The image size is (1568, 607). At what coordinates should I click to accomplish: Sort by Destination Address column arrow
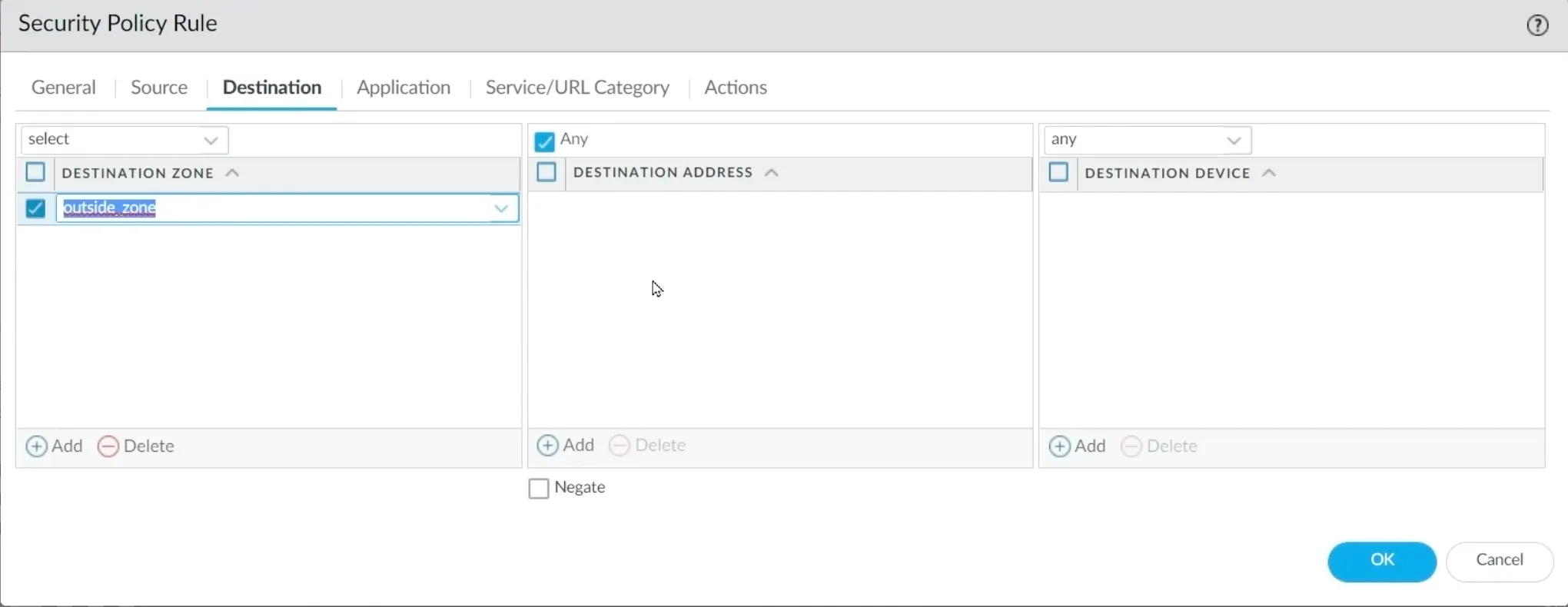[x=772, y=173]
